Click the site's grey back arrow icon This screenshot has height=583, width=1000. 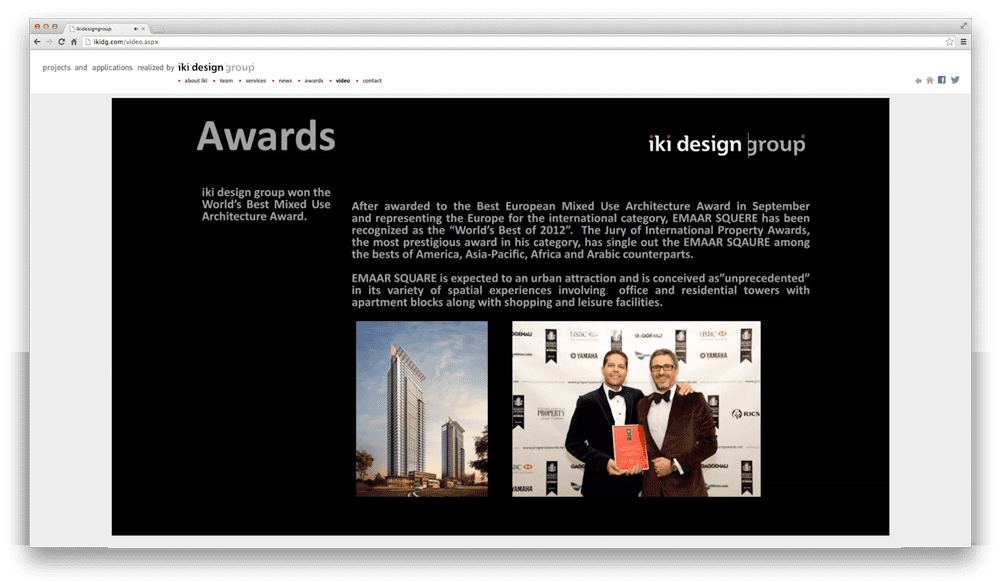tap(918, 81)
